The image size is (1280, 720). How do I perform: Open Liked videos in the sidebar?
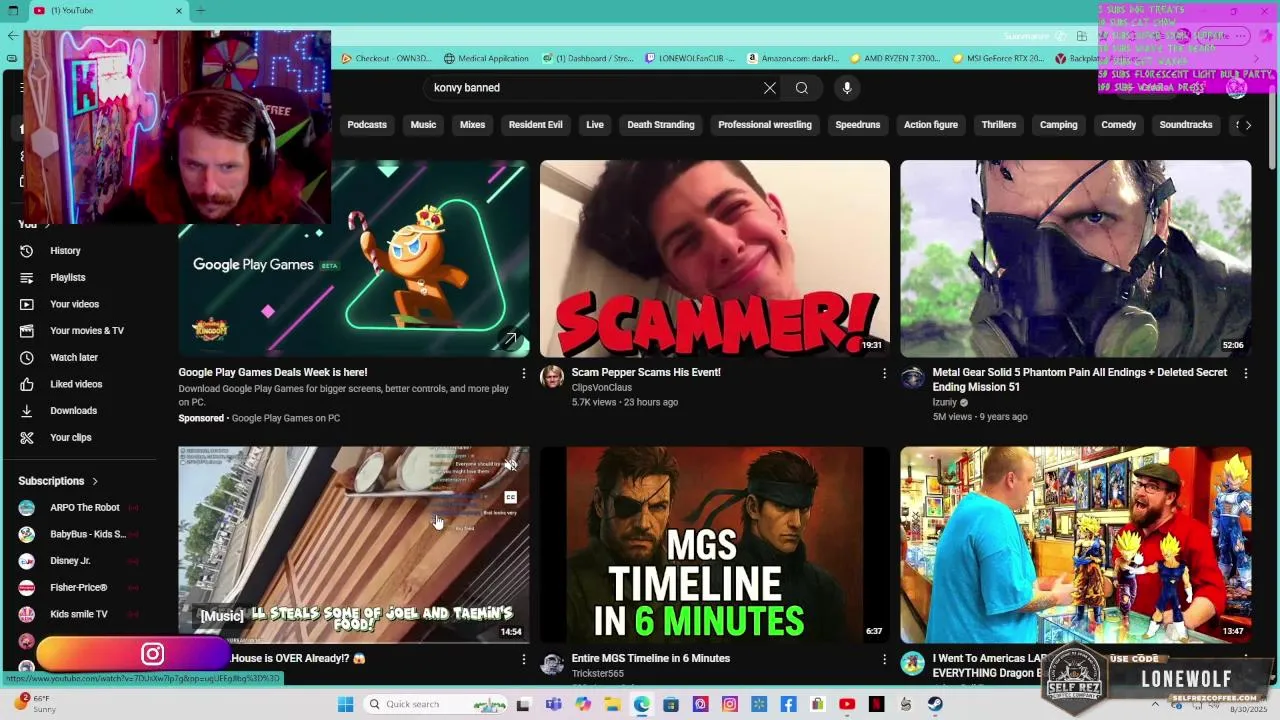point(76,384)
